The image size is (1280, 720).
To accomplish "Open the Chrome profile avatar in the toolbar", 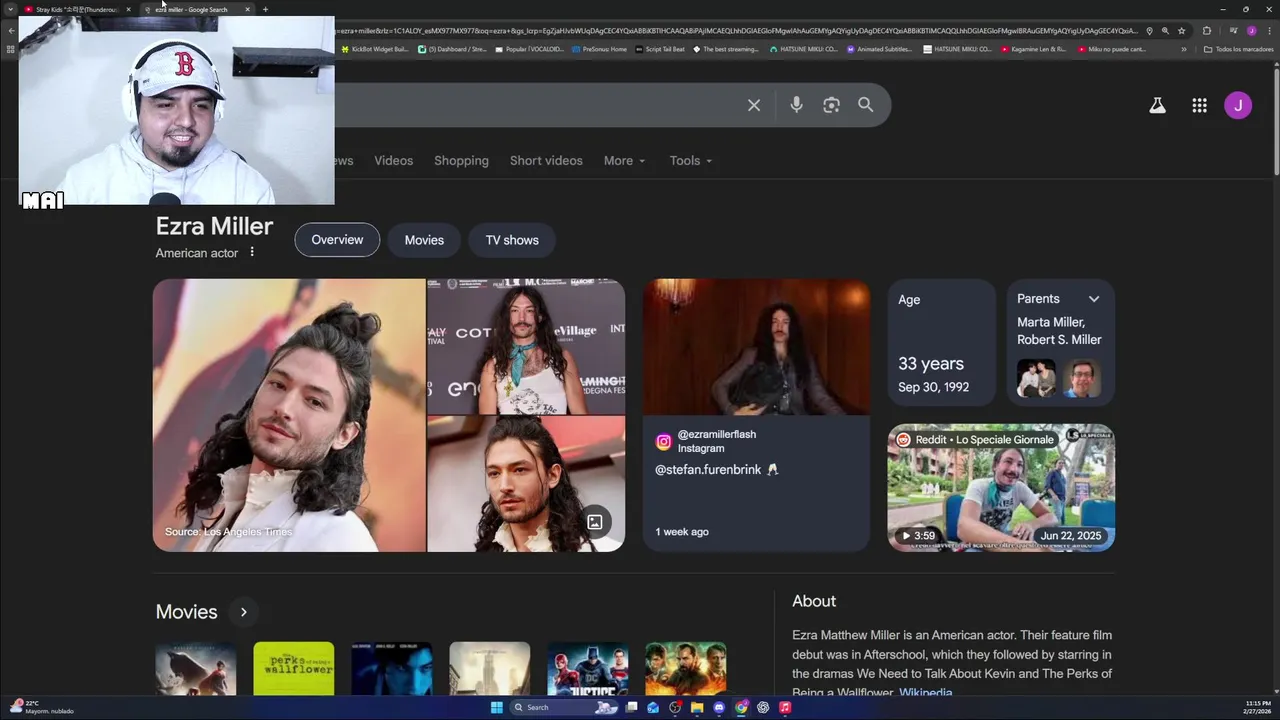I will (x=1251, y=31).
